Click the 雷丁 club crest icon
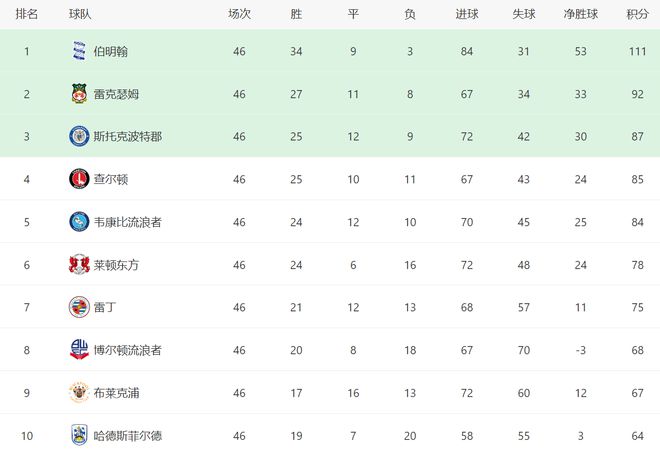This screenshot has height=454, width=660. [x=79, y=307]
